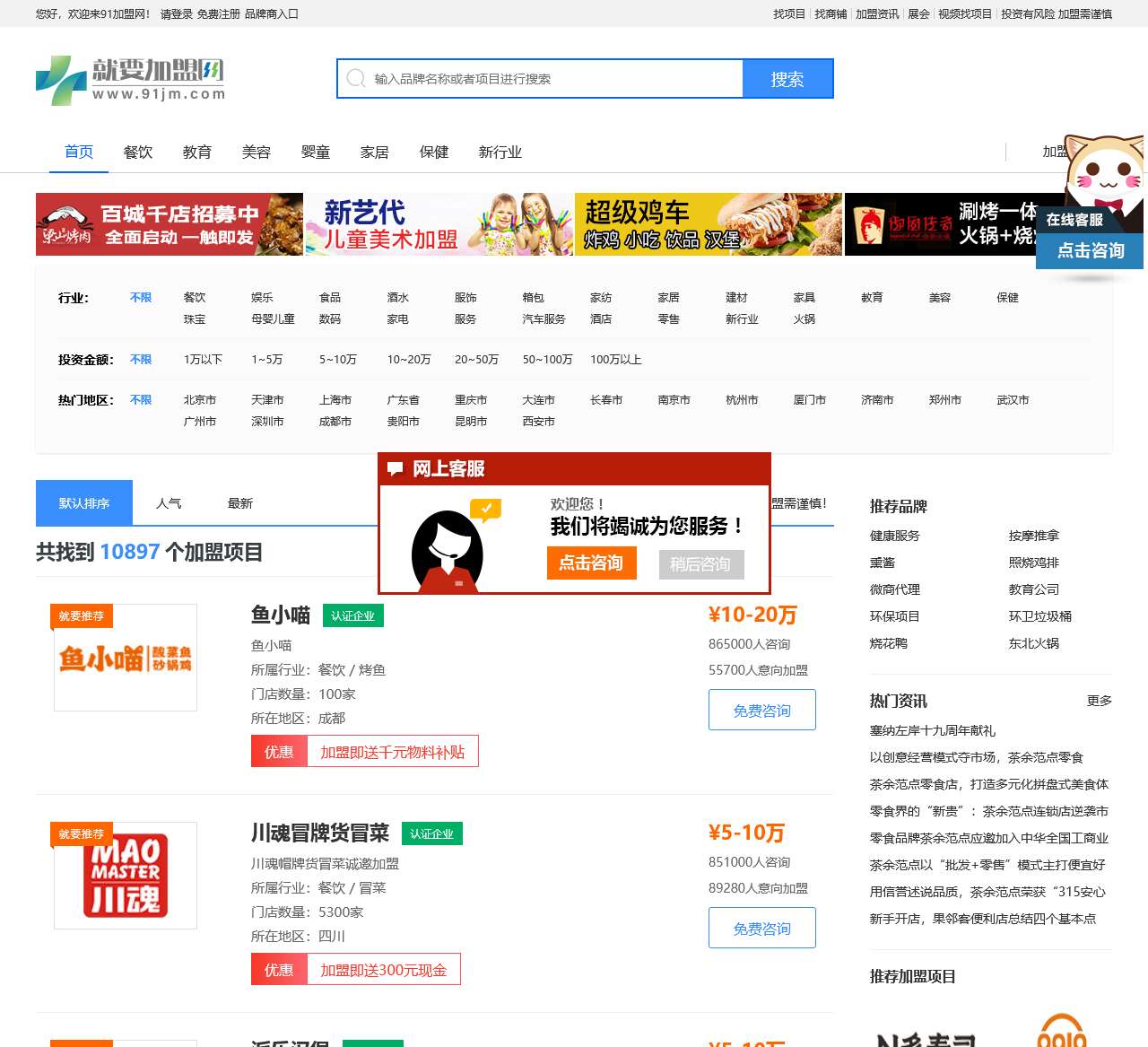Viewport: 1148px width, 1047px height.
Task: Click the 优惠 tag icon on 川魂冒牌货冒菜 offer
Action: tap(279, 970)
